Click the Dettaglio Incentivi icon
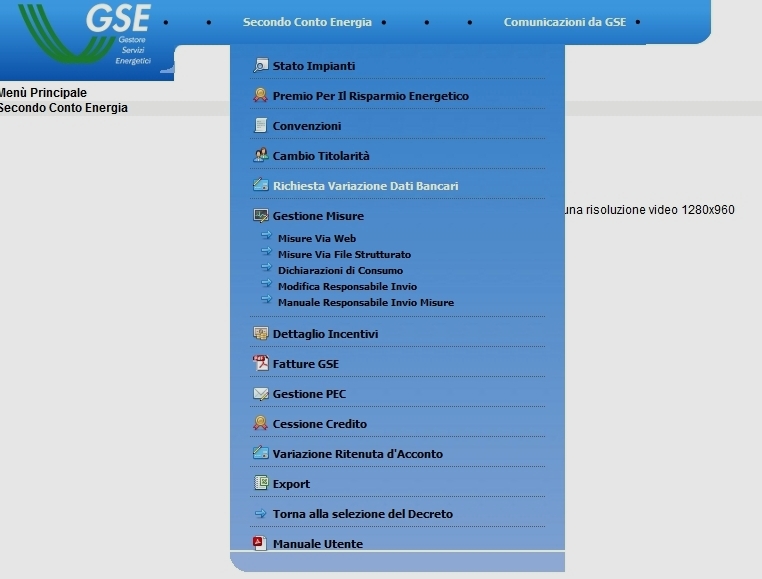Image resolution: width=762 pixels, height=579 pixels. (260, 333)
